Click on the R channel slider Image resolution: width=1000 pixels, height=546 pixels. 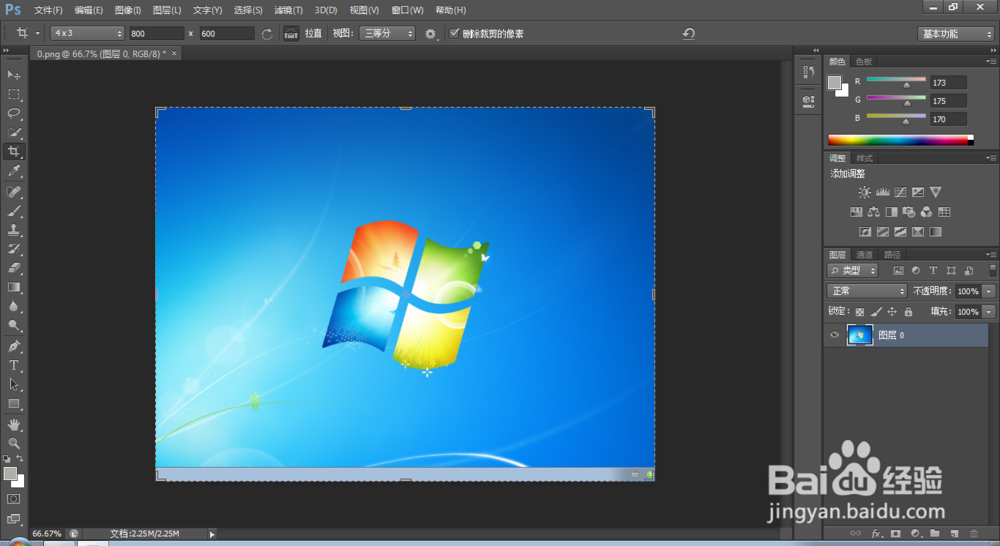[x=896, y=81]
